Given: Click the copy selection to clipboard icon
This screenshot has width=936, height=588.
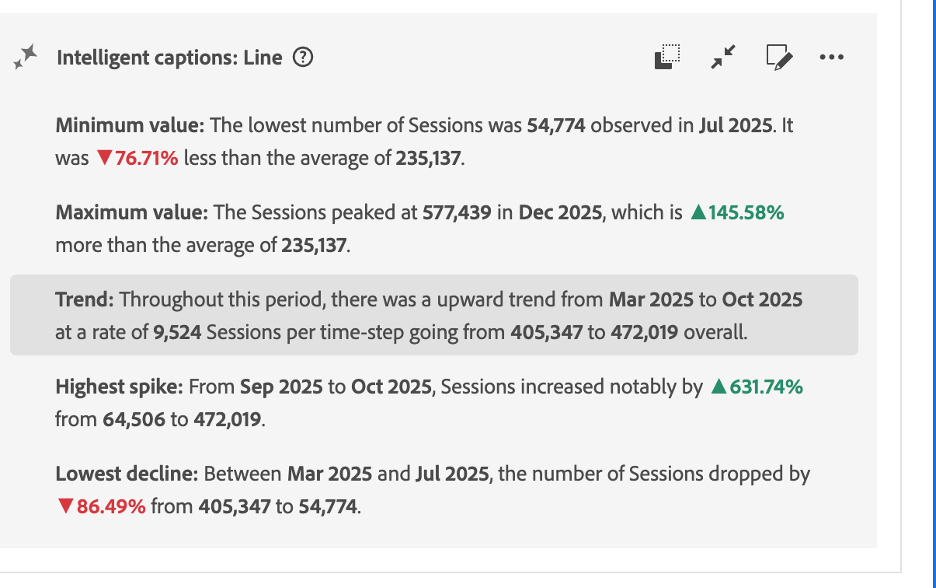Looking at the screenshot, I should pyautogui.click(x=666, y=58).
